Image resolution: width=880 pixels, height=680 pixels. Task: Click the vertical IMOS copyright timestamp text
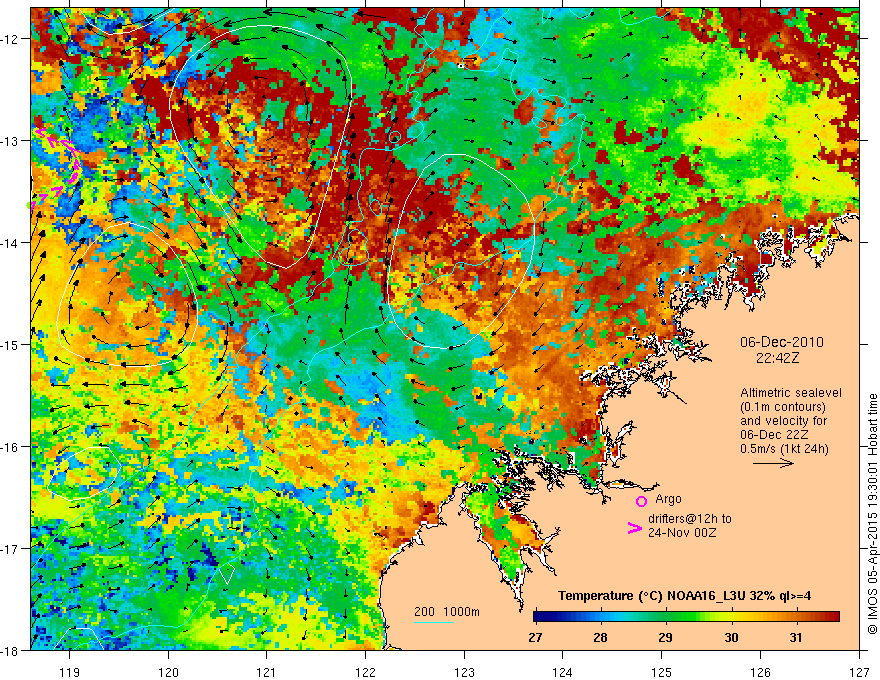[872, 514]
